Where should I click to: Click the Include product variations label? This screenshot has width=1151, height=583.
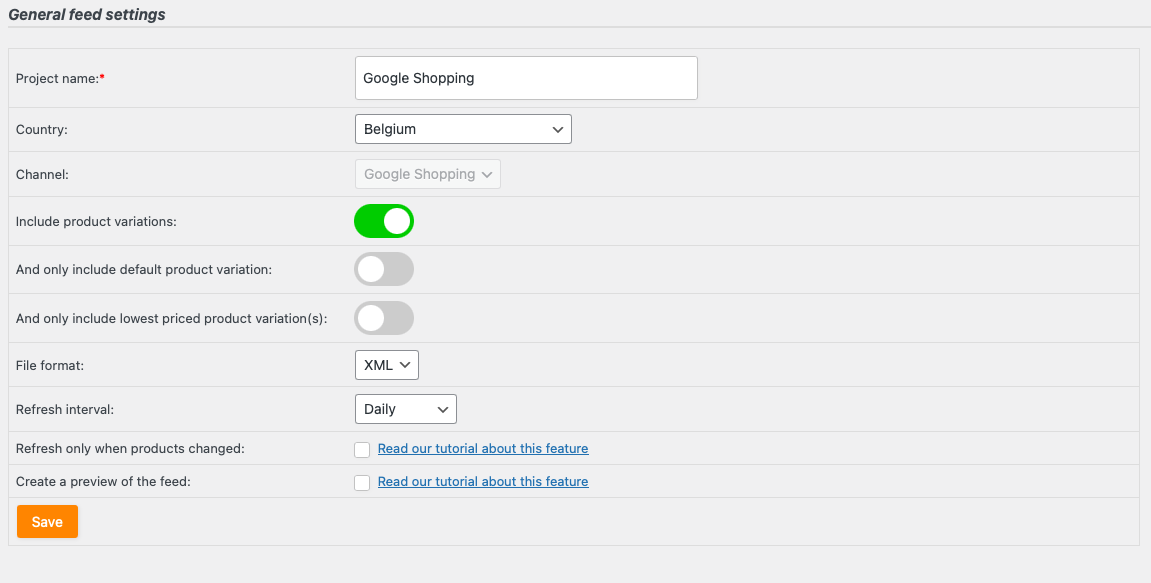tap(96, 221)
